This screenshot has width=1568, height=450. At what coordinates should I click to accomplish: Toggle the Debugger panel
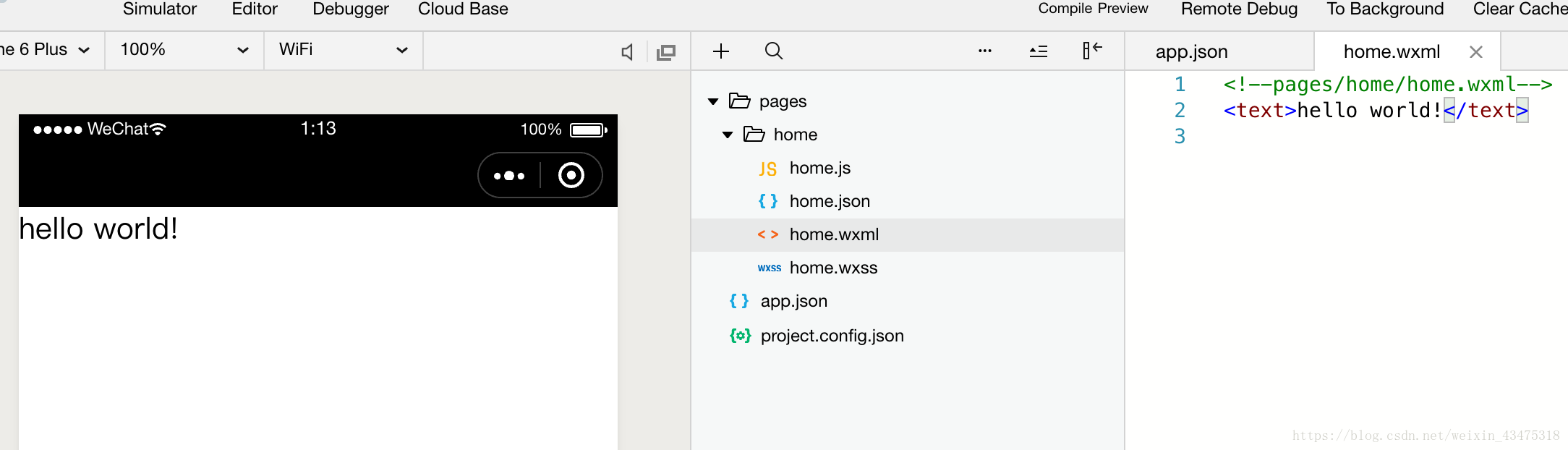tap(351, 9)
